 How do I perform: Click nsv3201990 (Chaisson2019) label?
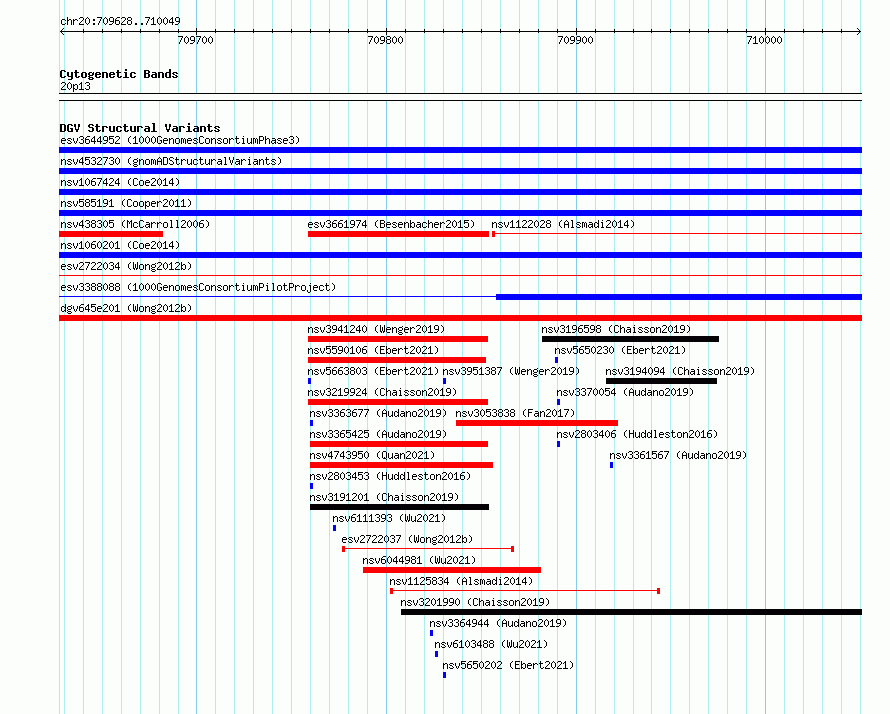coord(476,602)
